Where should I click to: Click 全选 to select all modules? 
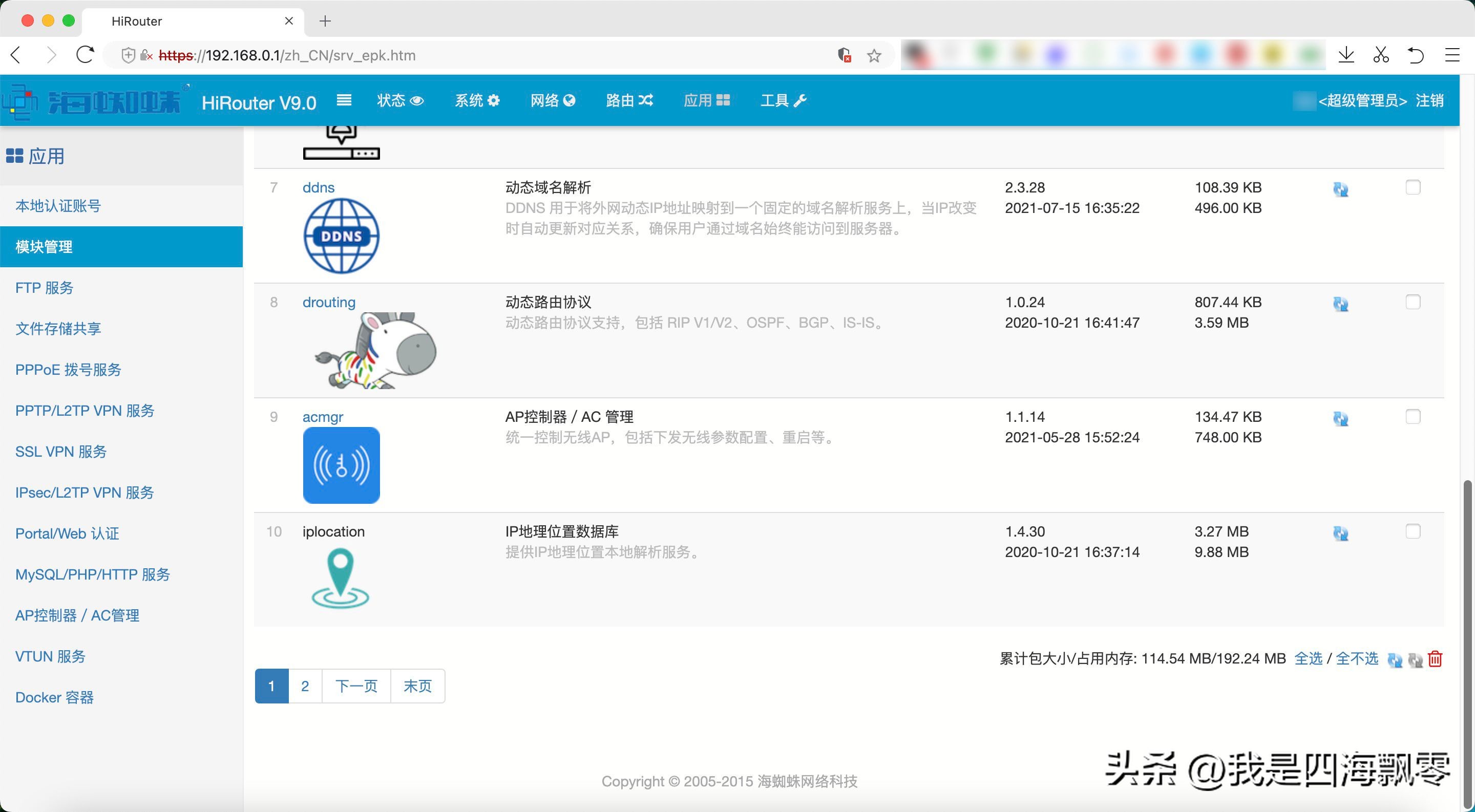tap(1308, 658)
